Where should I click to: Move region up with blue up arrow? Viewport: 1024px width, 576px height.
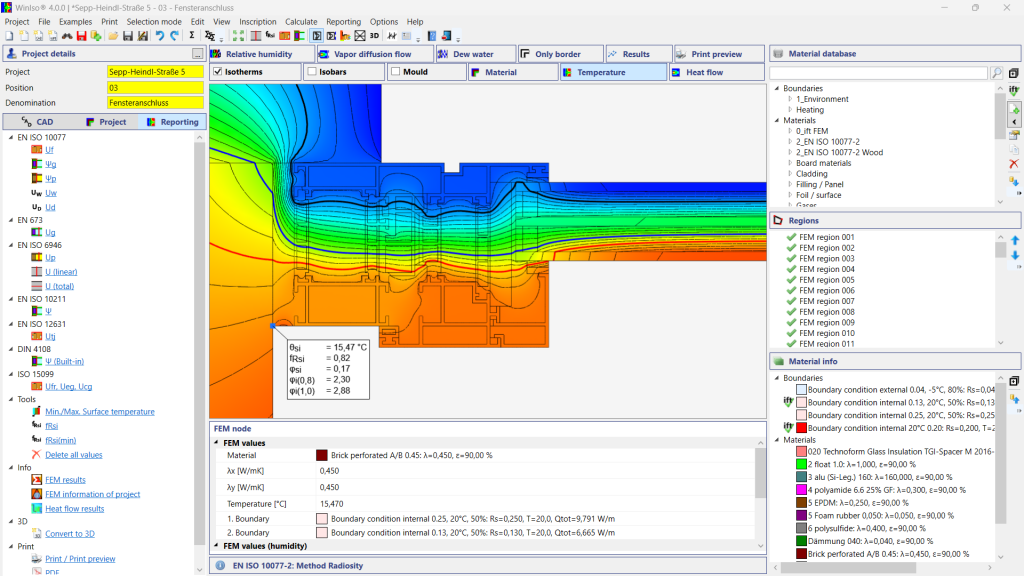point(1015,240)
